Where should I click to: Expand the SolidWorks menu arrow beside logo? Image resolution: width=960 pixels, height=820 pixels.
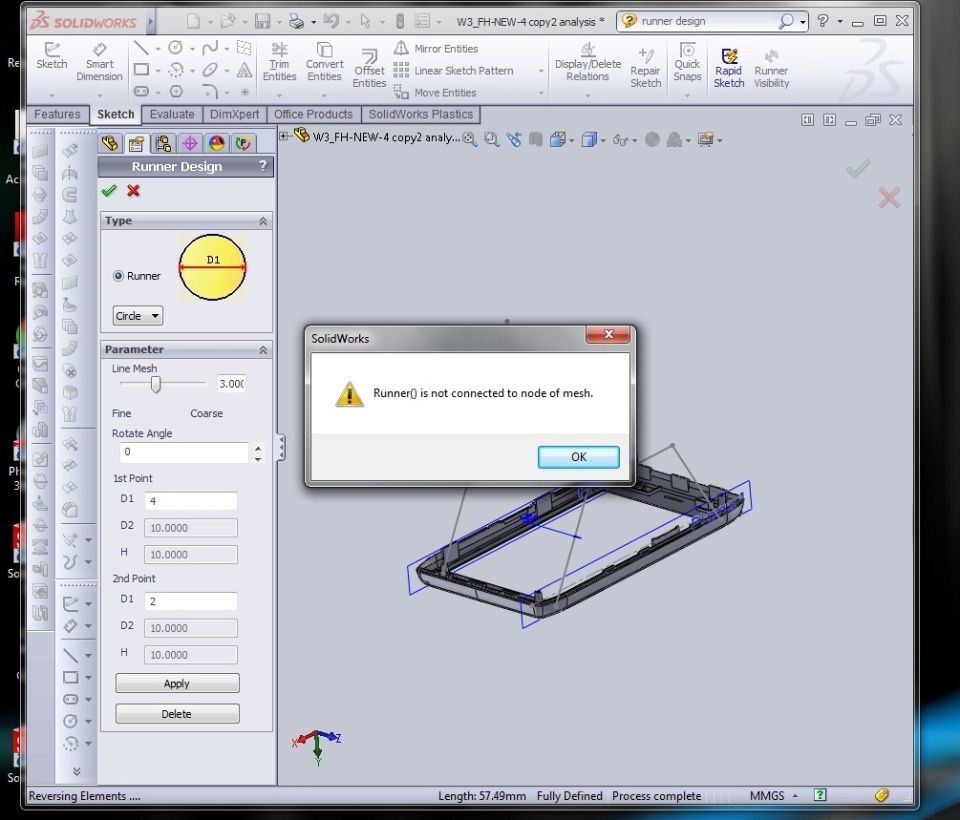pyautogui.click(x=150, y=22)
